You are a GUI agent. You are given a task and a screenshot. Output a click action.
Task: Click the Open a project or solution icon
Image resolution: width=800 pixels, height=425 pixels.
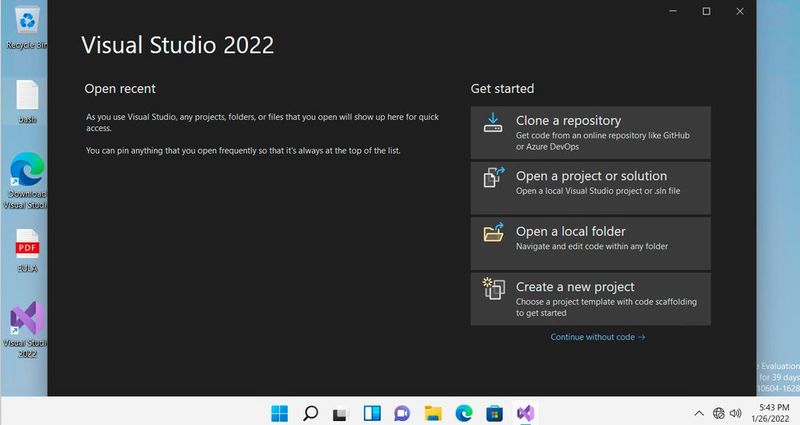493,177
